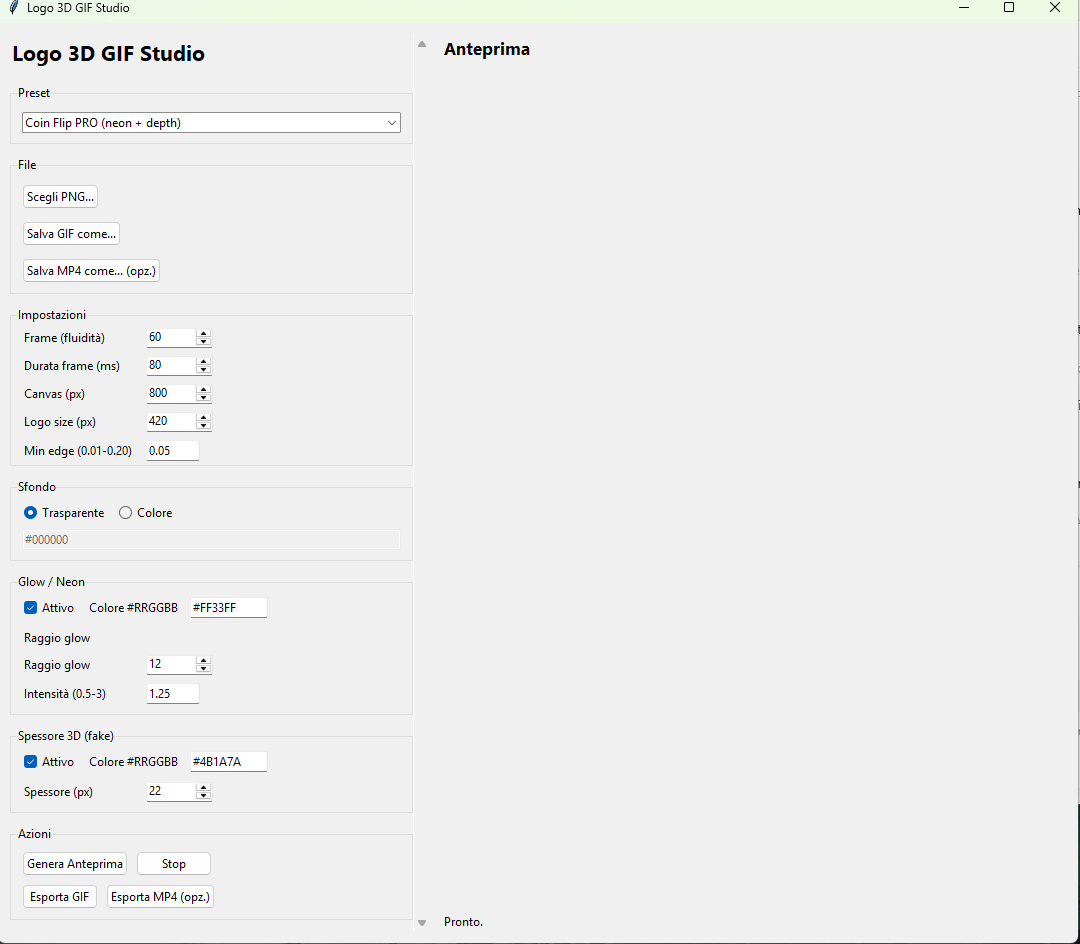This screenshot has width=1080, height=944.
Task: Decrease Canvas (px) with down arrow
Action: coord(203,398)
